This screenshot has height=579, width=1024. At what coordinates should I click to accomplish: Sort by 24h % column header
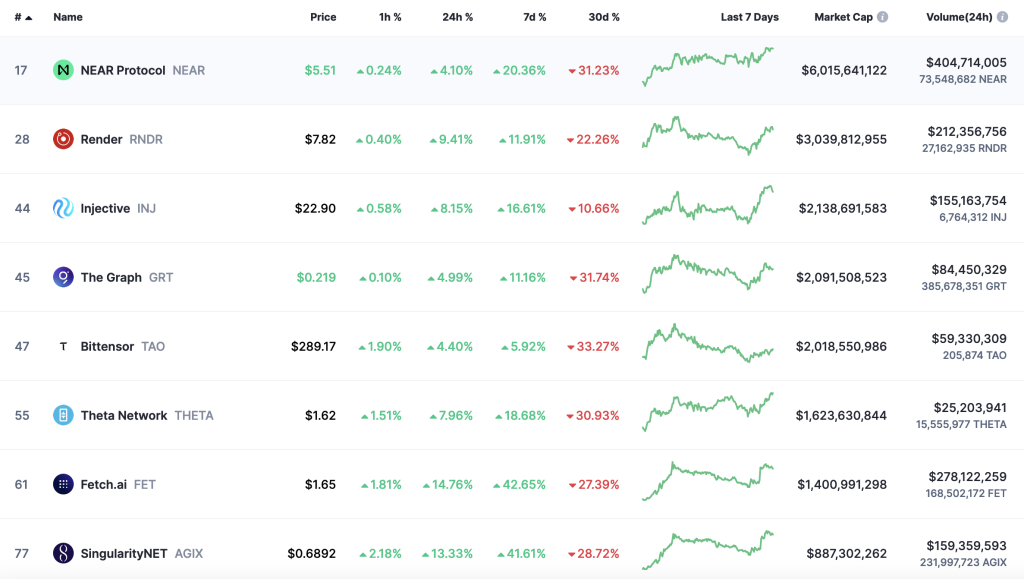[457, 17]
